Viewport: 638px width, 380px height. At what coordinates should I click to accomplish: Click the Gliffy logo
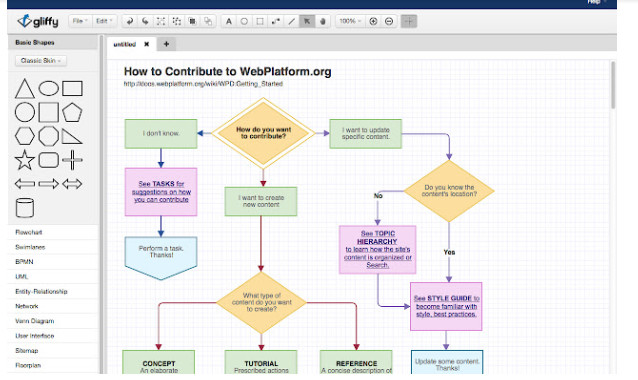(x=38, y=21)
